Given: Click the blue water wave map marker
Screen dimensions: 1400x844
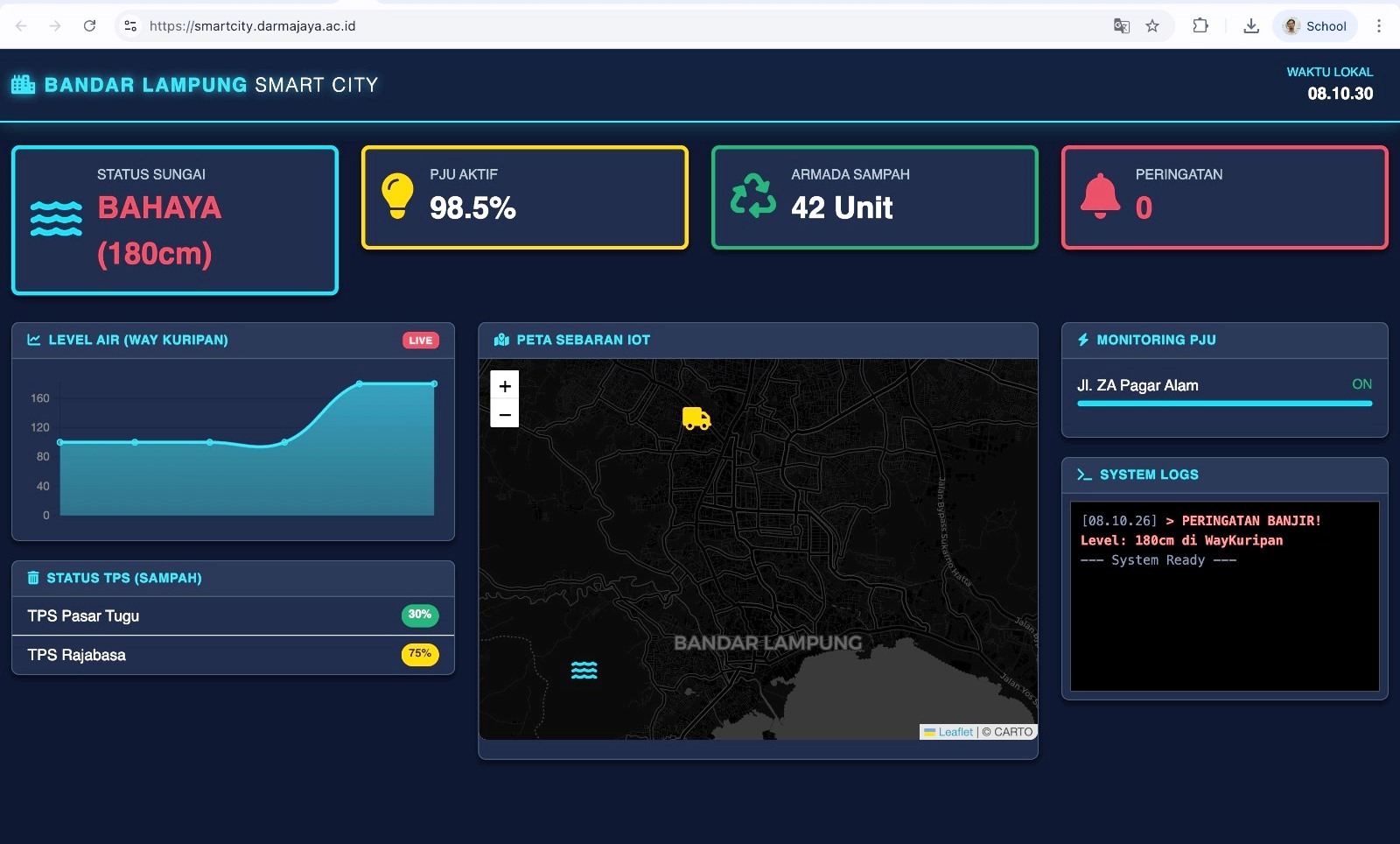Looking at the screenshot, I should (x=584, y=670).
